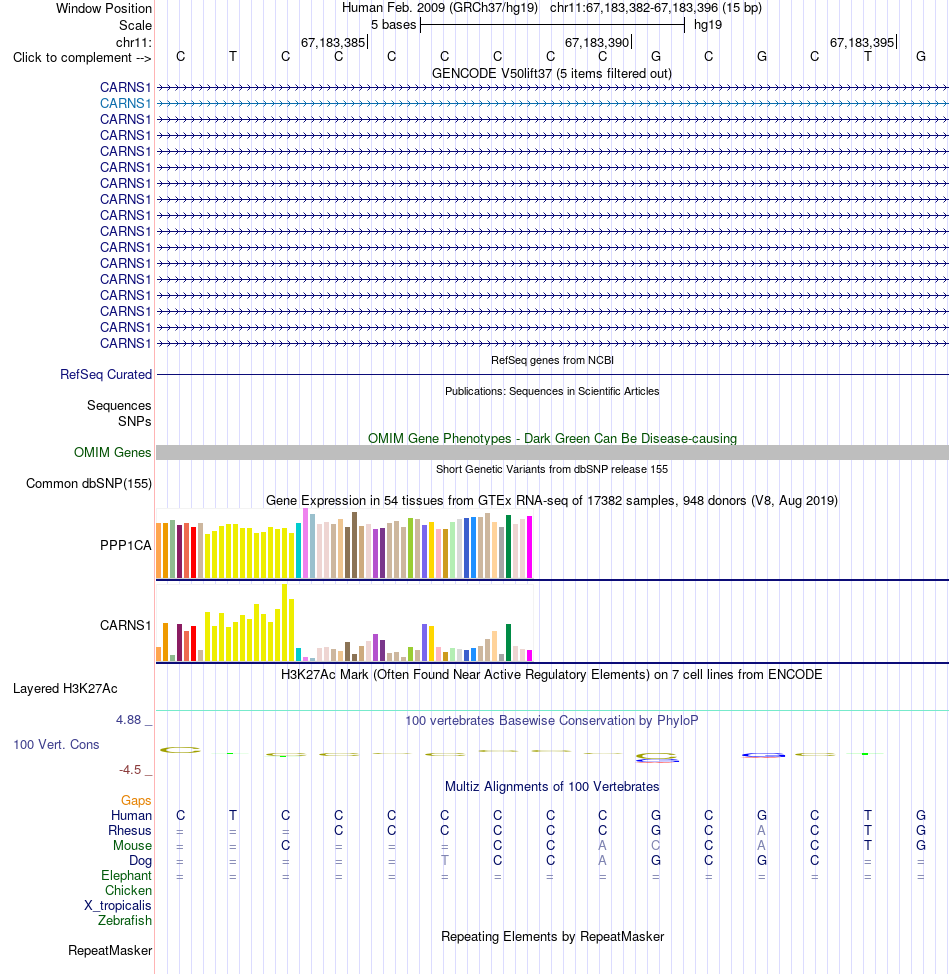Click the 'H3K27Ac Mark' ENCODE track title
This screenshot has height=974, width=950.
click(552, 675)
